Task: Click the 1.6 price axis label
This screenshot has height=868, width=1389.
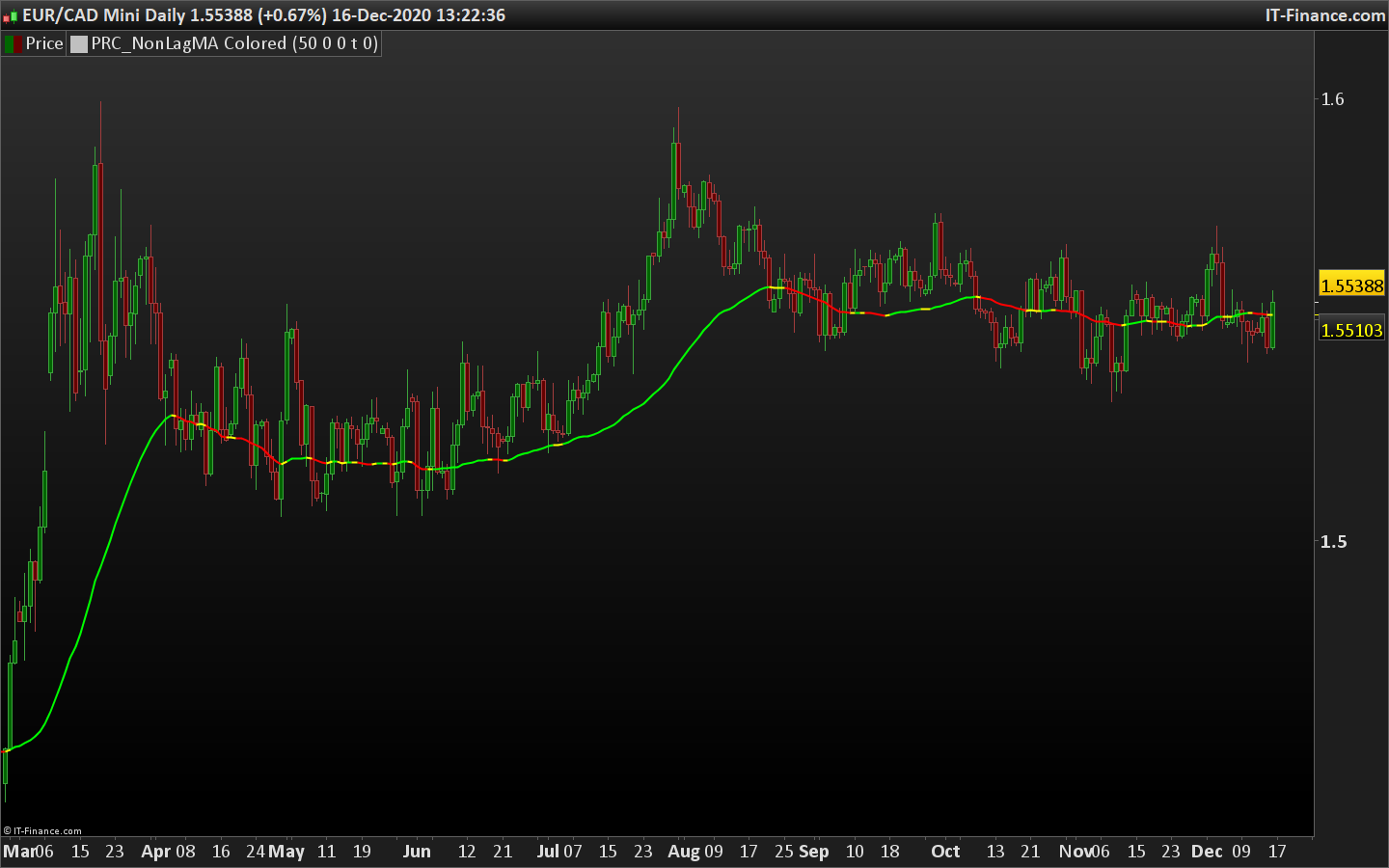Action: [1332, 98]
